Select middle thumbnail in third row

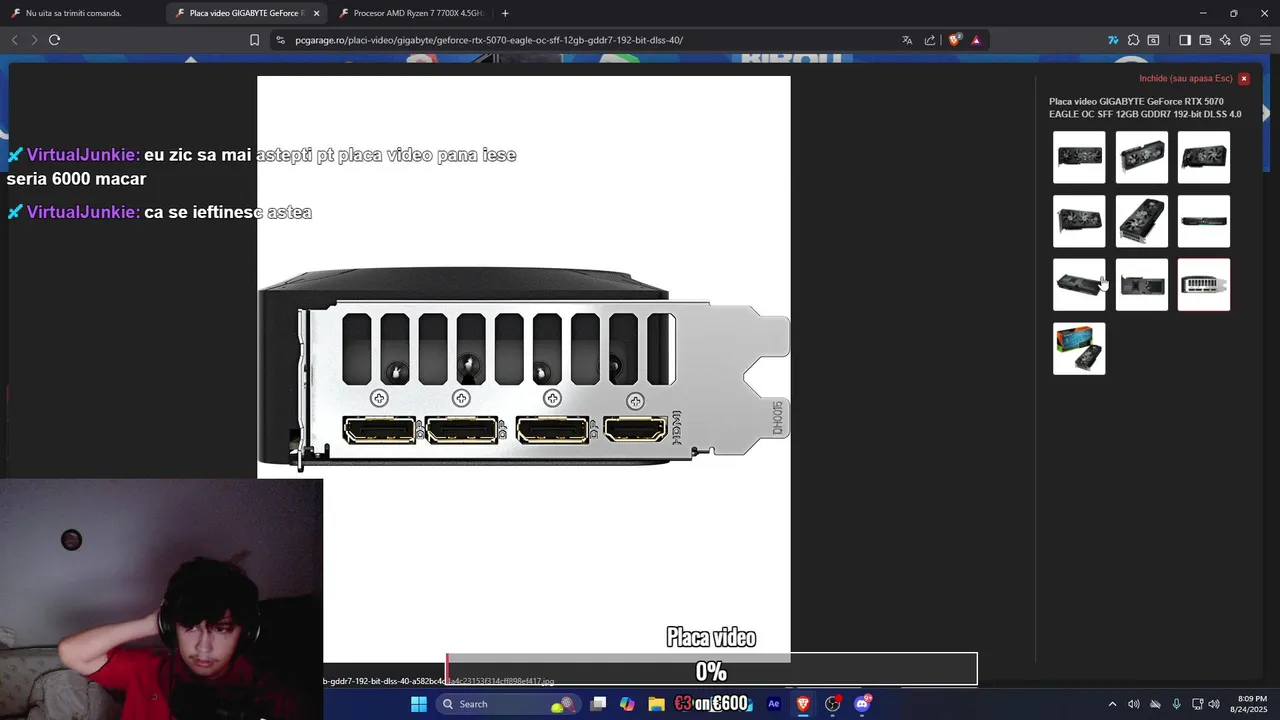tap(1141, 285)
